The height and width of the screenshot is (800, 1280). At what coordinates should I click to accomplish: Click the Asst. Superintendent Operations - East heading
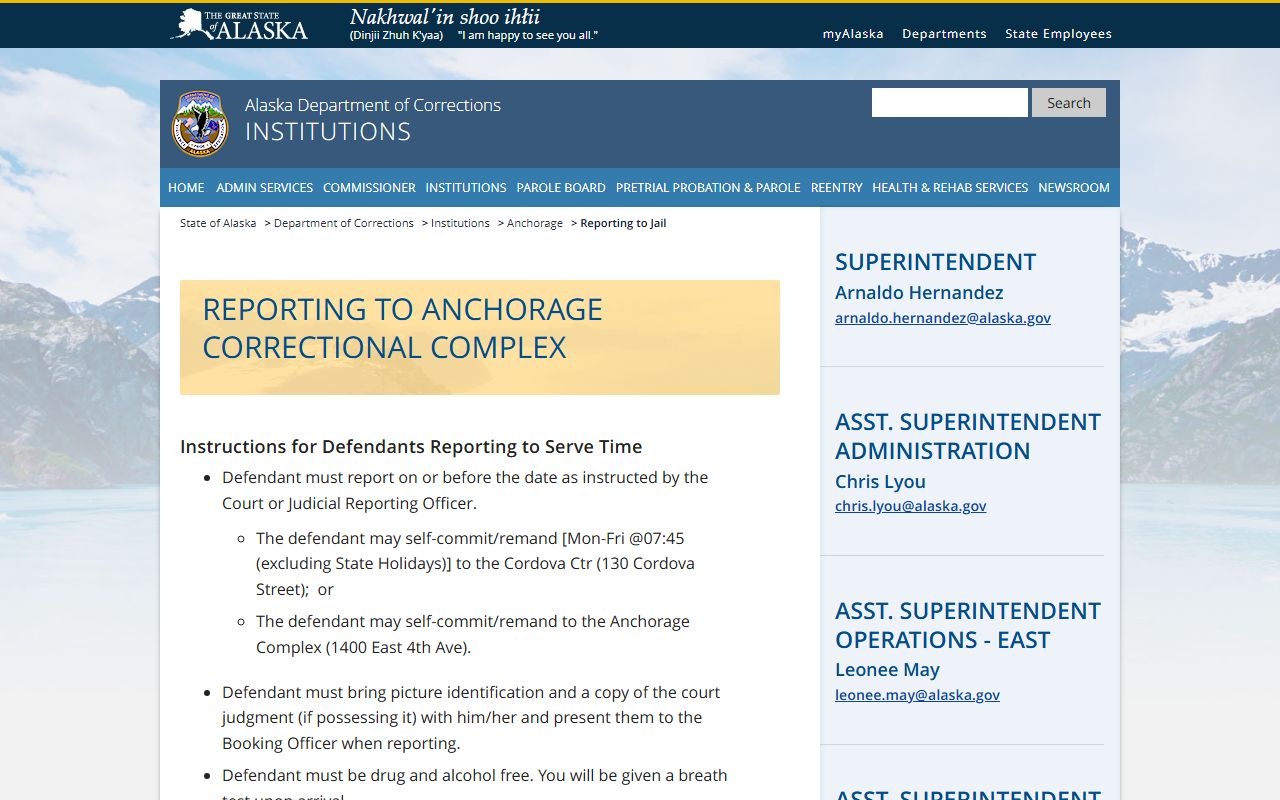coord(968,625)
